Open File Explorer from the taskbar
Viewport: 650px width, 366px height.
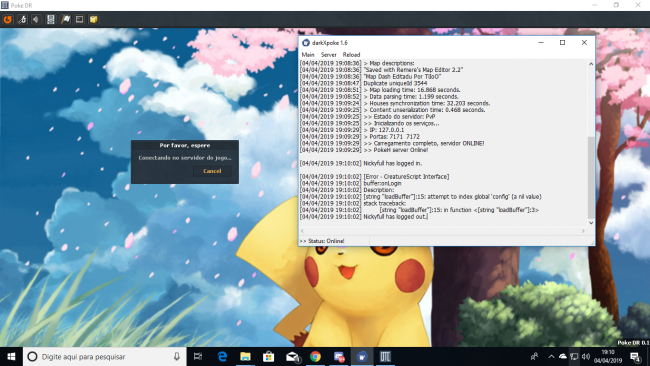(x=245, y=356)
